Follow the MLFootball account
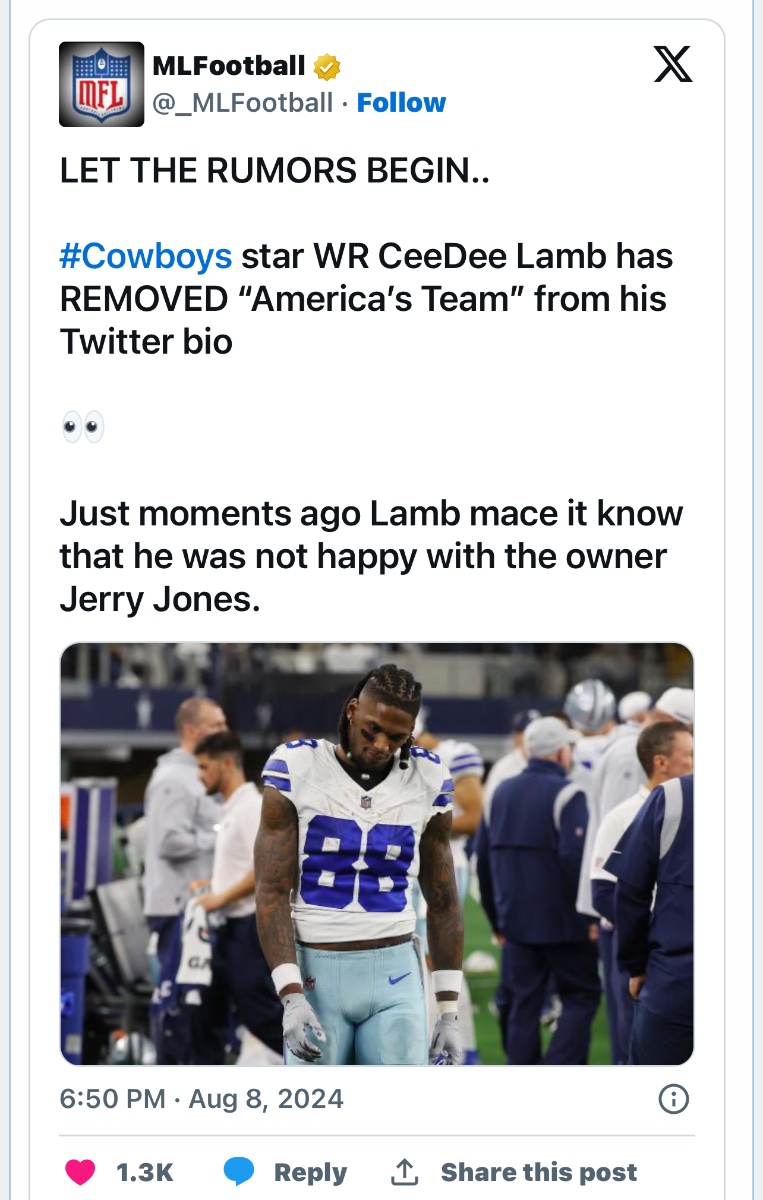 (401, 103)
